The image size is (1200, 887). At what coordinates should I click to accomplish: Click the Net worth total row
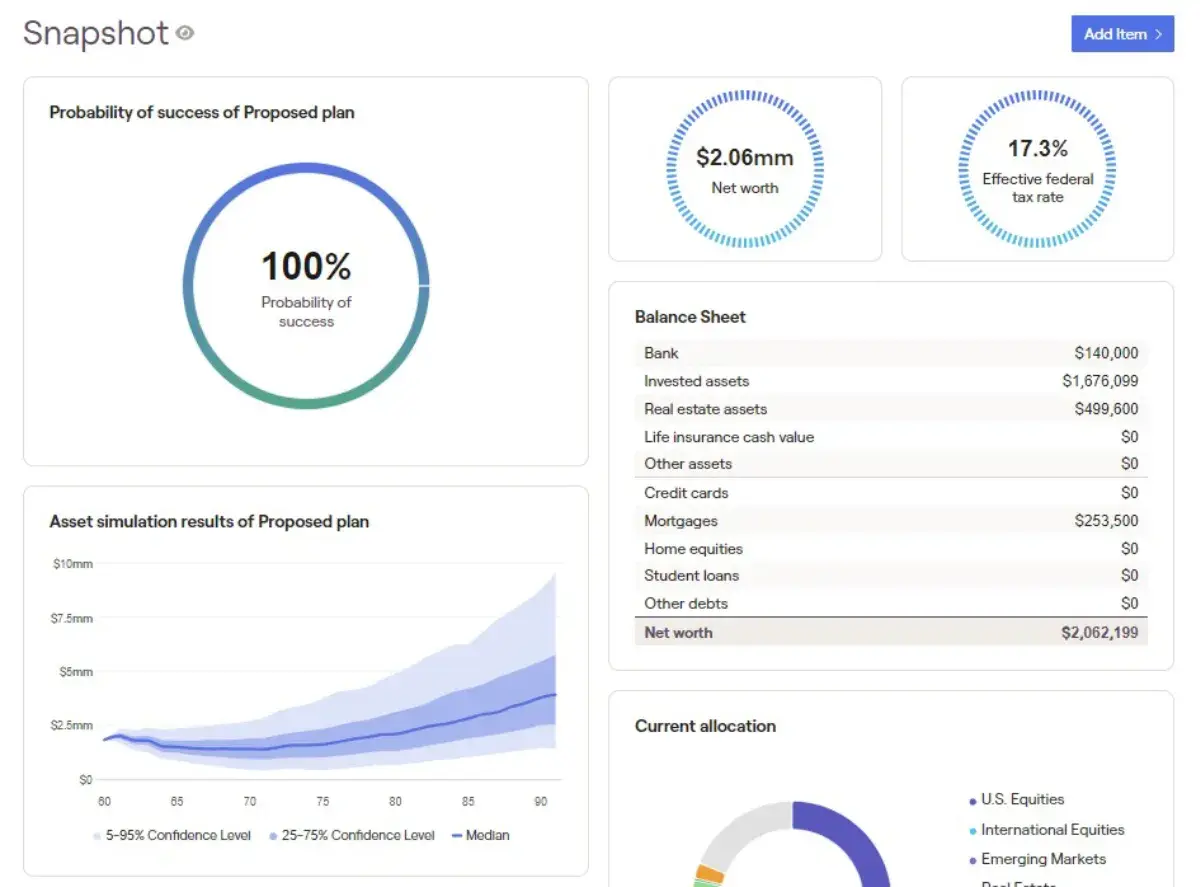click(x=890, y=633)
